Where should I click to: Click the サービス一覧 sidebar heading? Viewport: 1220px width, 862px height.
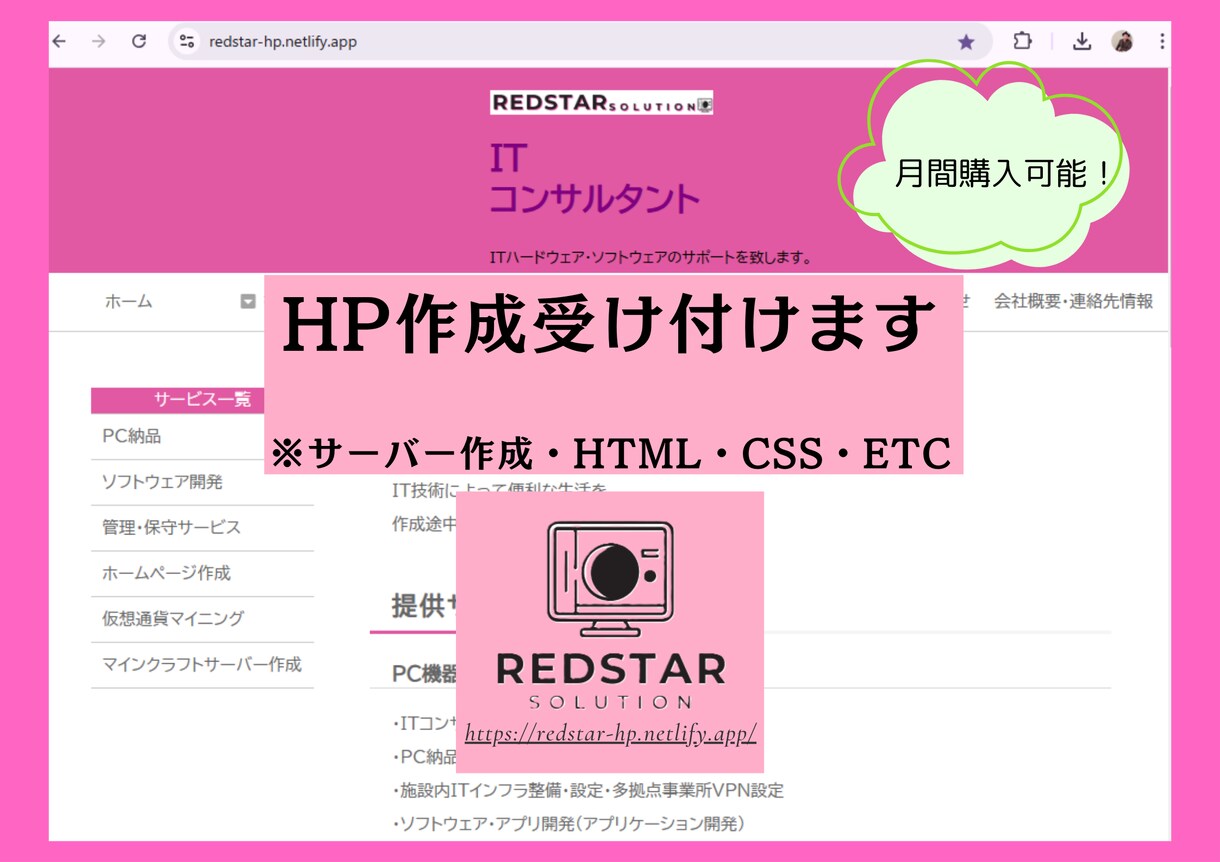coord(202,400)
